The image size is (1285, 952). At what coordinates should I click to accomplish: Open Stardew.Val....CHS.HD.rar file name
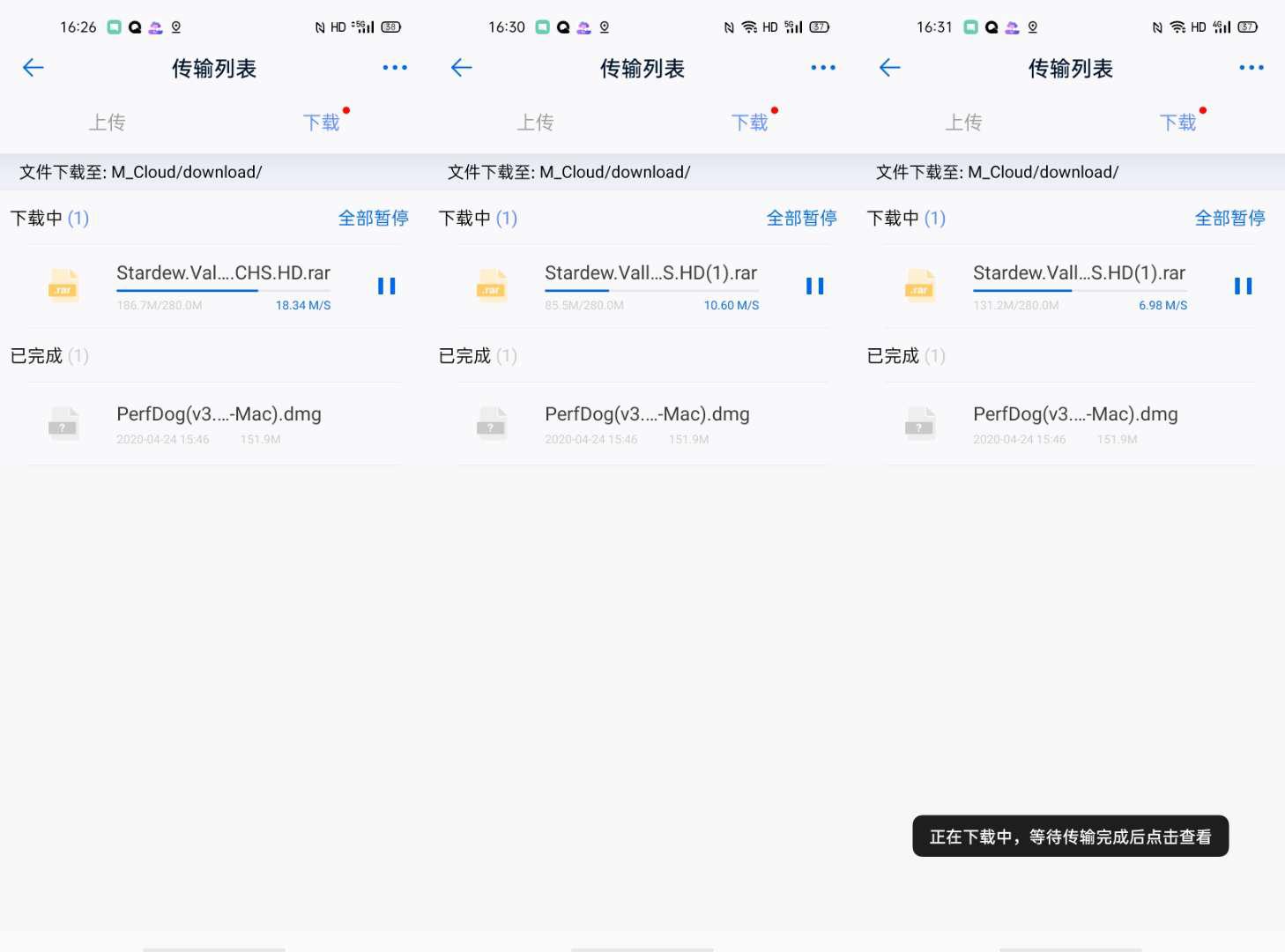[224, 273]
